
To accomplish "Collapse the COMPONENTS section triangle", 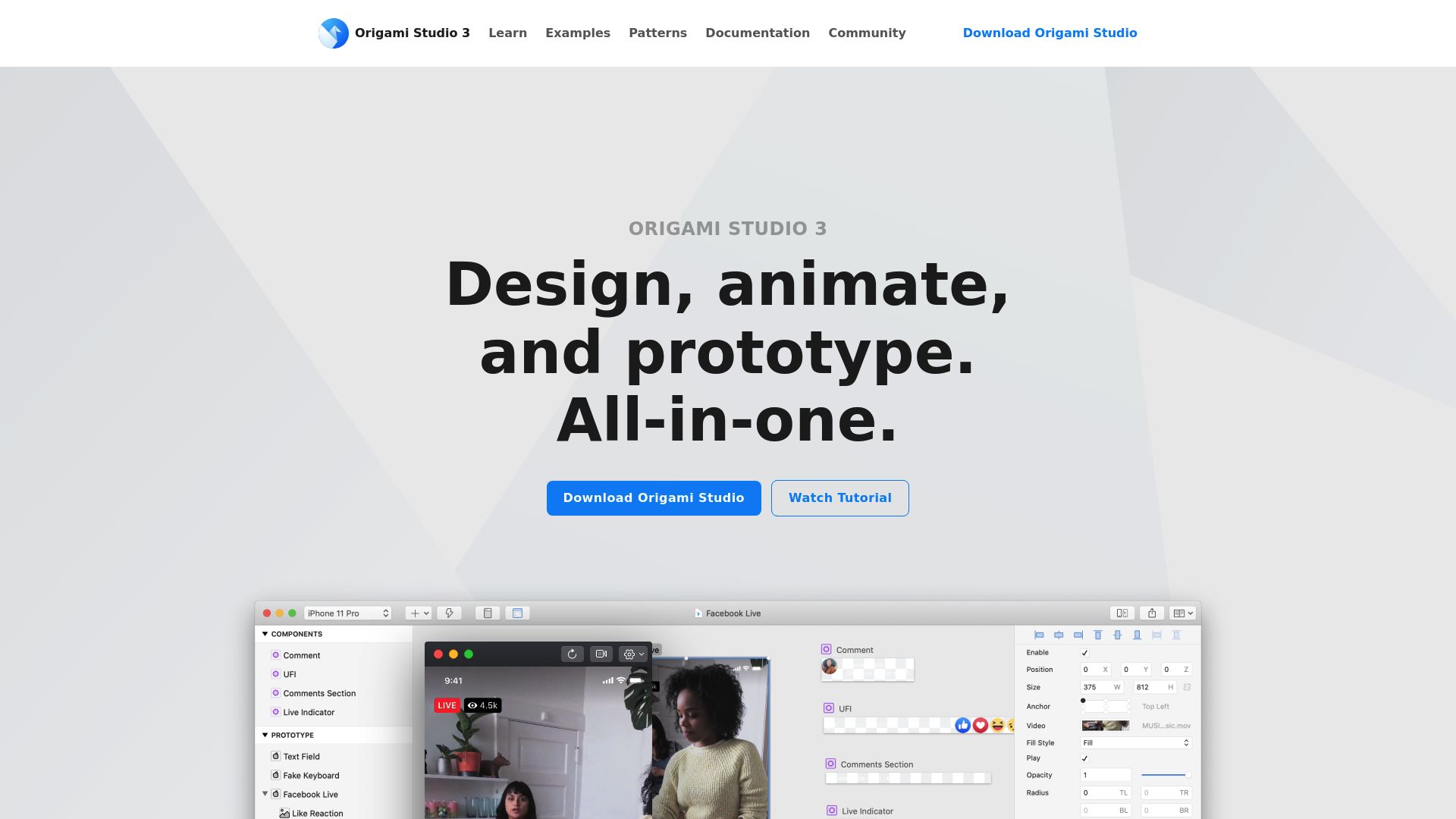I will click(265, 634).
